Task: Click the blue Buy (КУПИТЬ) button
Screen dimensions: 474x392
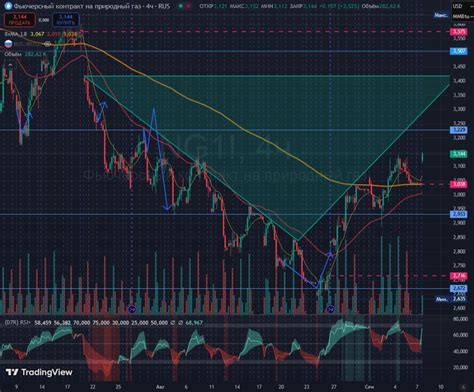Action: pos(66,20)
